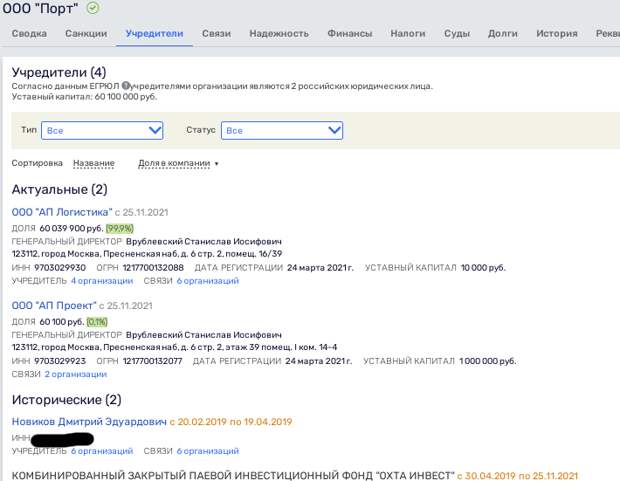Click the Актуальные (2) heading
The width and height of the screenshot is (620, 481).
(60, 189)
